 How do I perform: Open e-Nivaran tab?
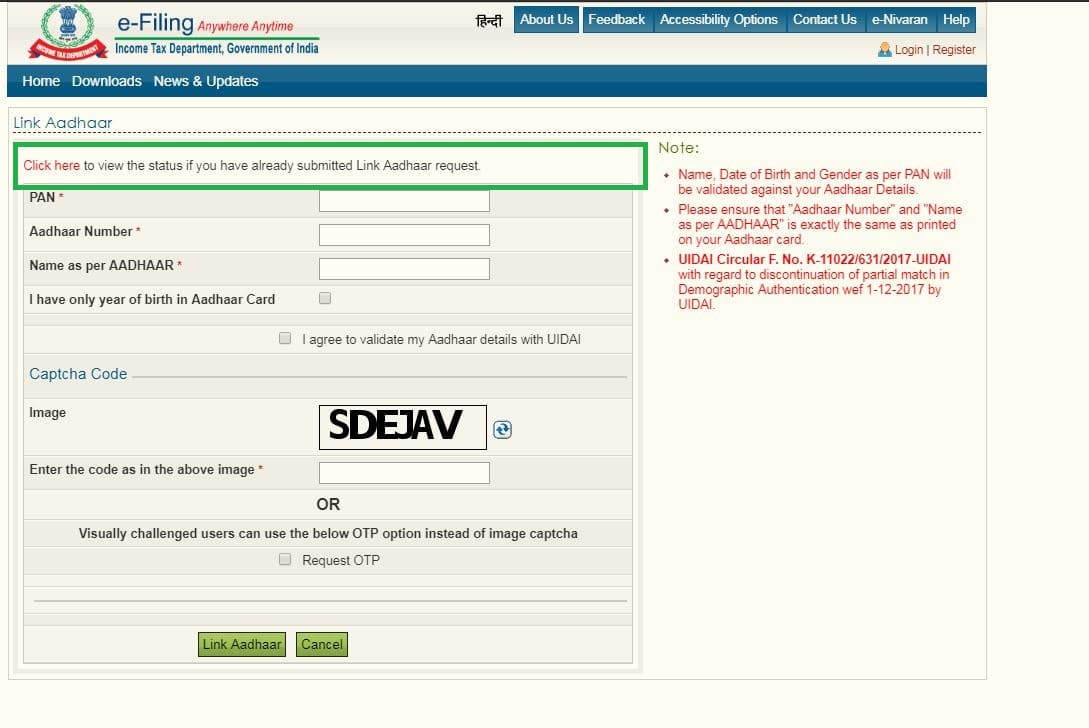pyautogui.click(x=899, y=19)
